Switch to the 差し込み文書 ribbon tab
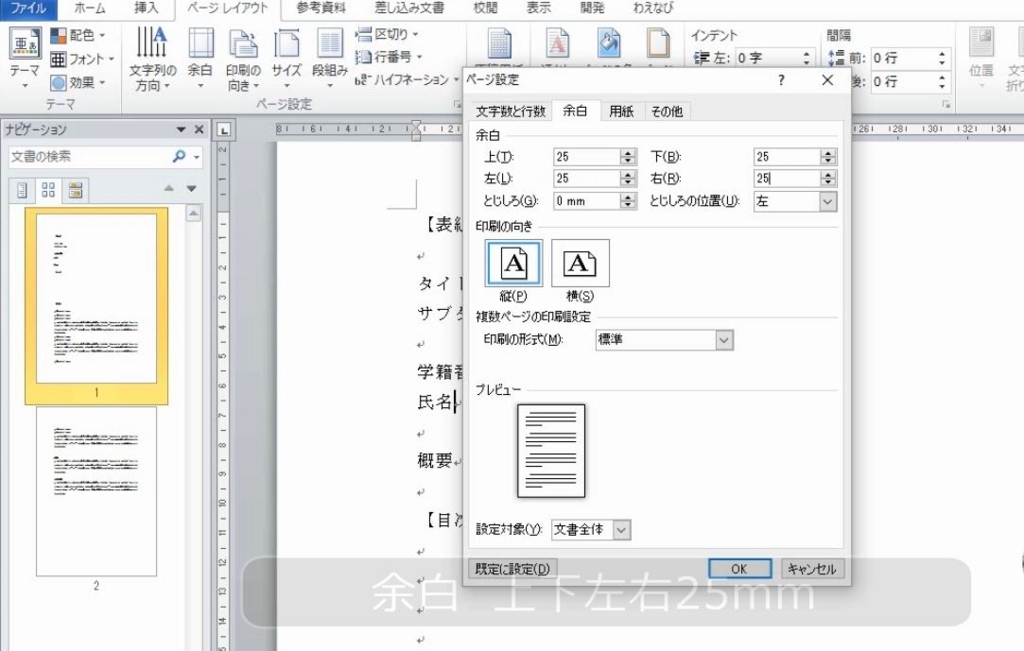Screen dimensions: 1024x651 coord(409,8)
